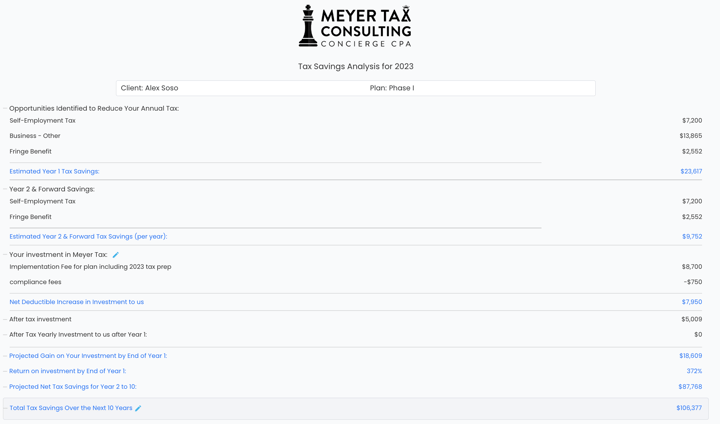Click the Client: Alex Soso field

coord(149,88)
